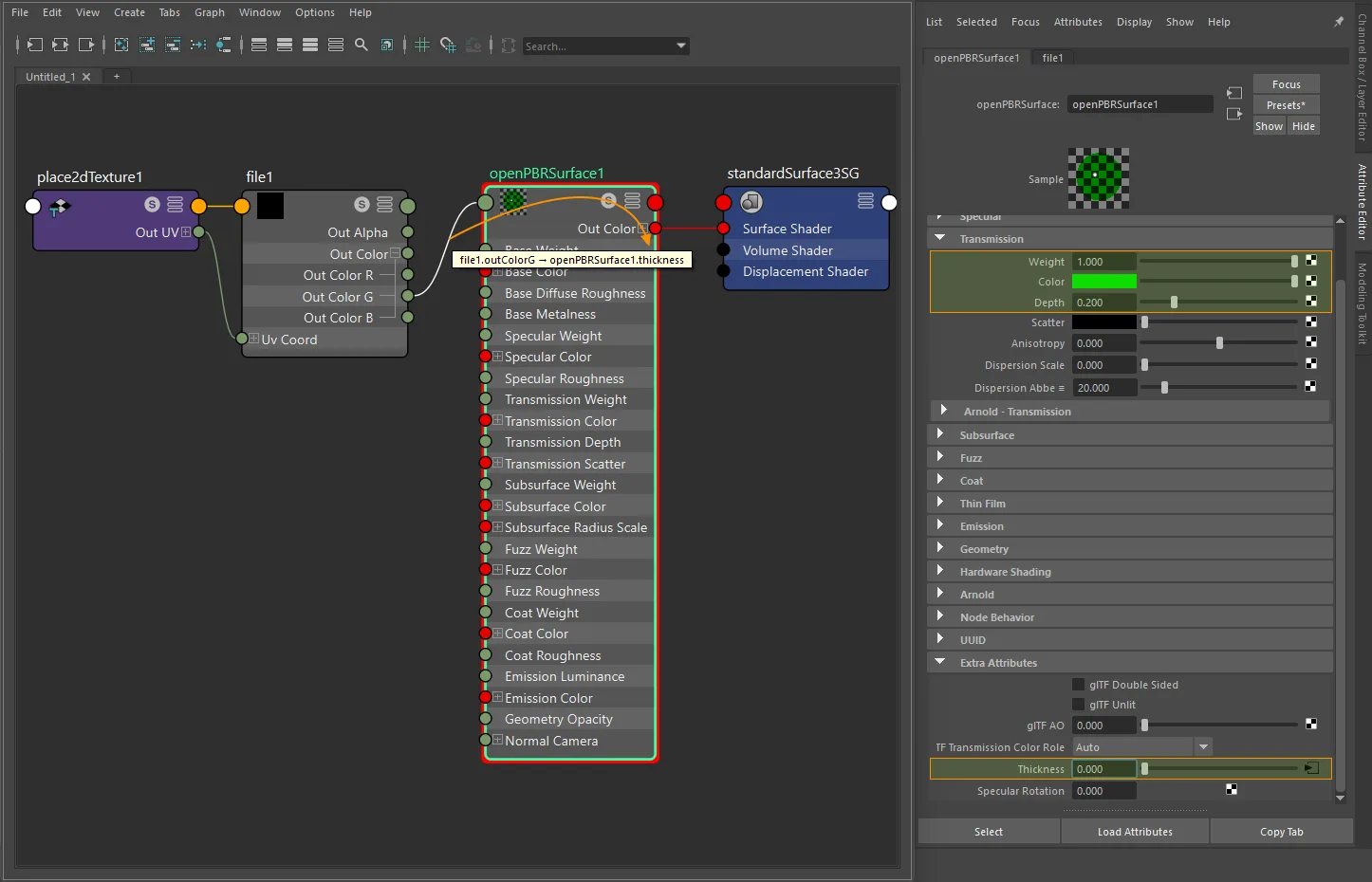Click the openPBRSurface name field
Image resolution: width=1372 pixels, height=882 pixels.
point(1140,104)
